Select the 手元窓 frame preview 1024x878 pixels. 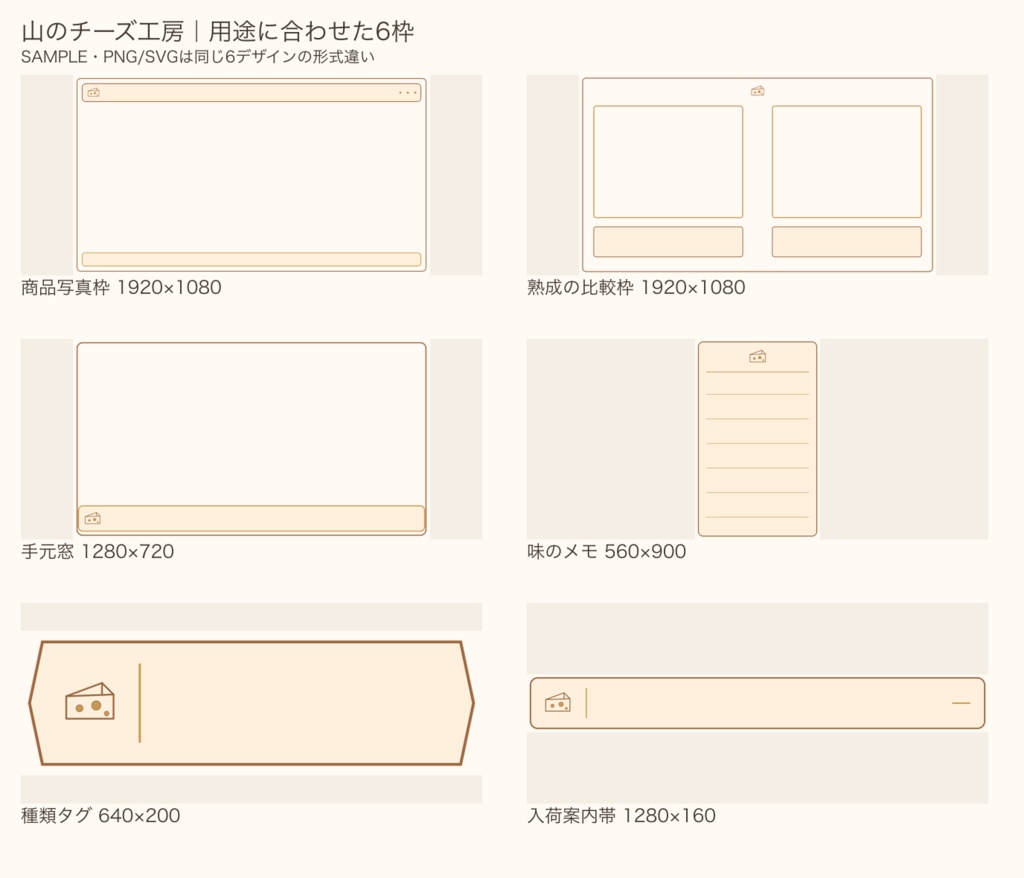pyautogui.click(x=251, y=439)
